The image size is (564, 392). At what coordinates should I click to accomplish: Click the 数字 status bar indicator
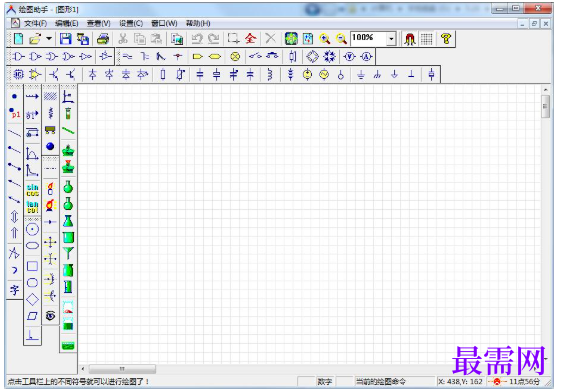(x=324, y=381)
